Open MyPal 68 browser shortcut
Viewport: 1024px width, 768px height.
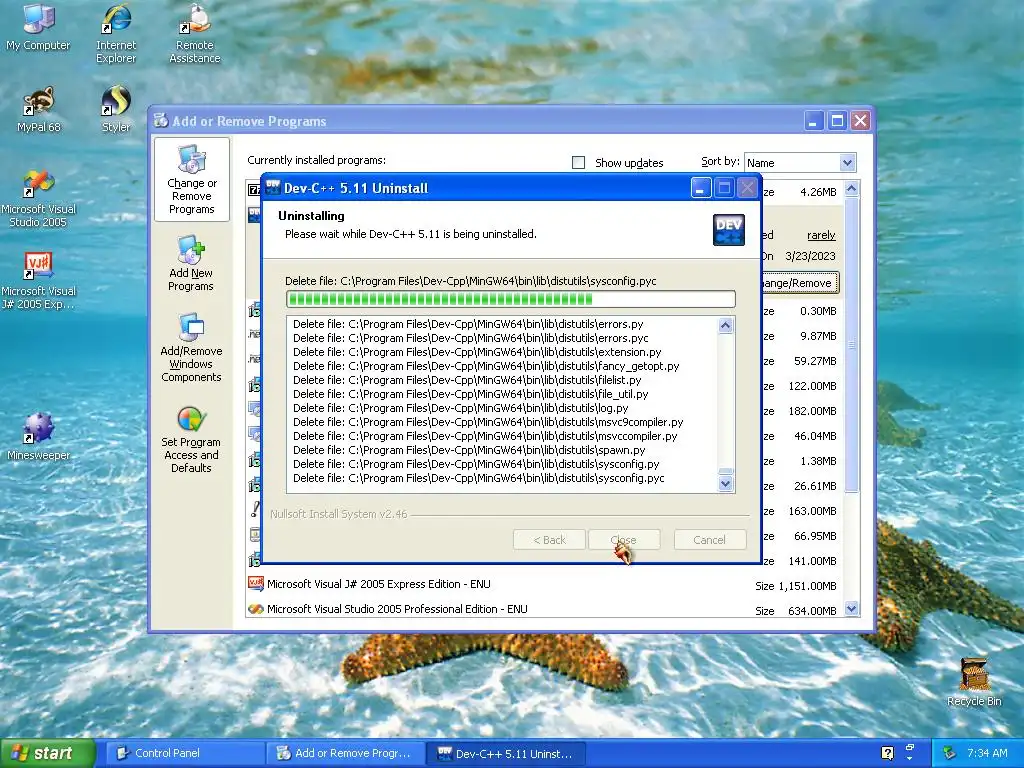(39, 109)
